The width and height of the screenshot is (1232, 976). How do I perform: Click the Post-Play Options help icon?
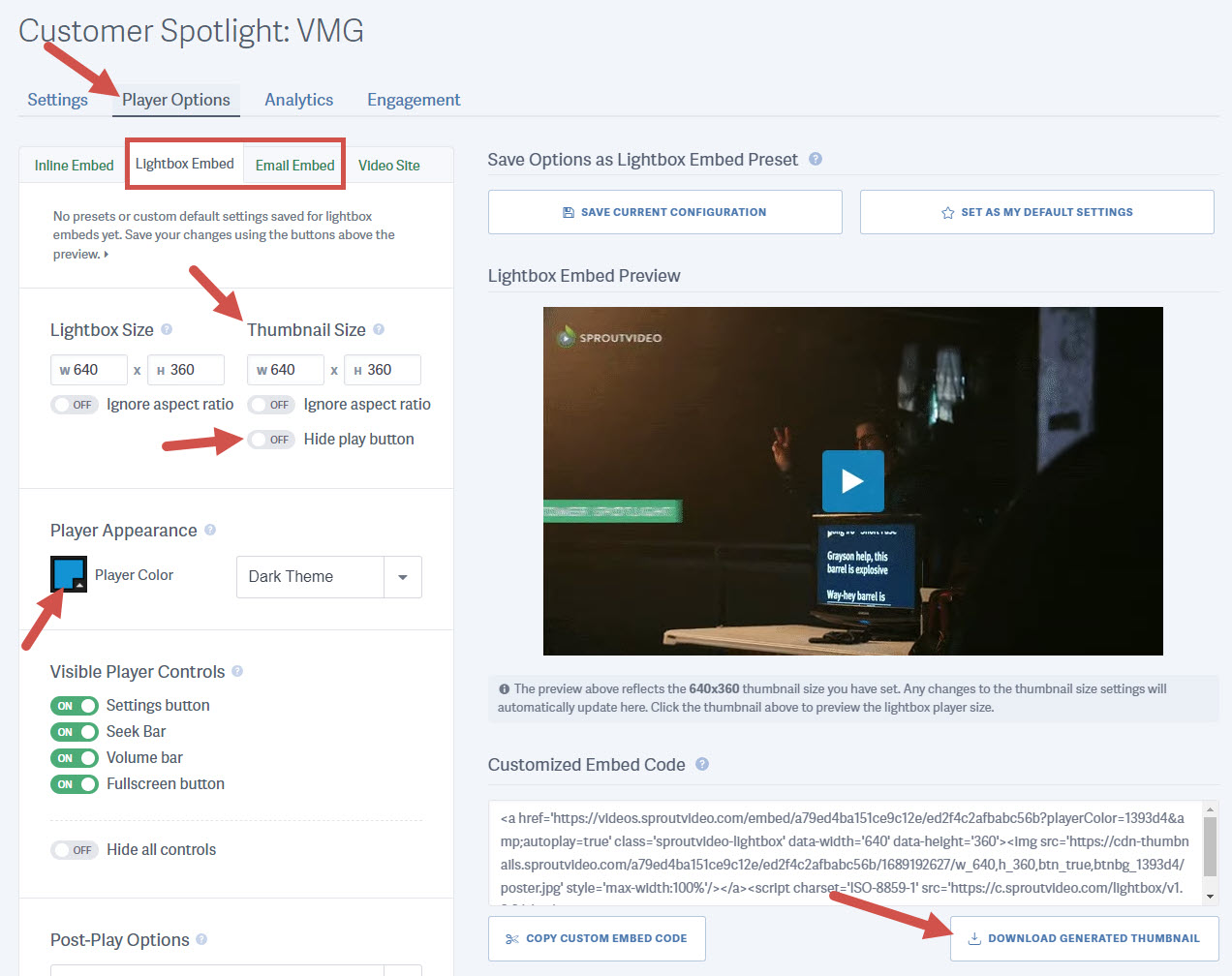coord(200,939)
